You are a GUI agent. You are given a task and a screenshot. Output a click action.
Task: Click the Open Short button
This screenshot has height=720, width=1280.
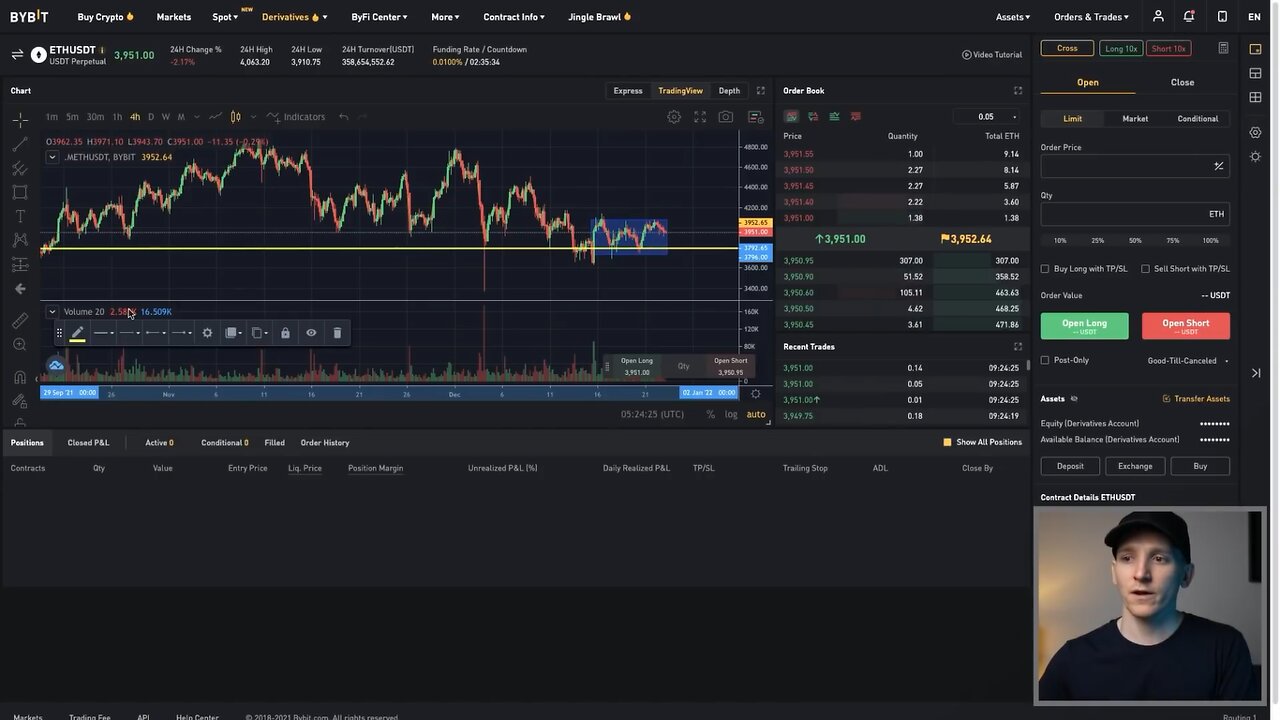(1185, 326)
